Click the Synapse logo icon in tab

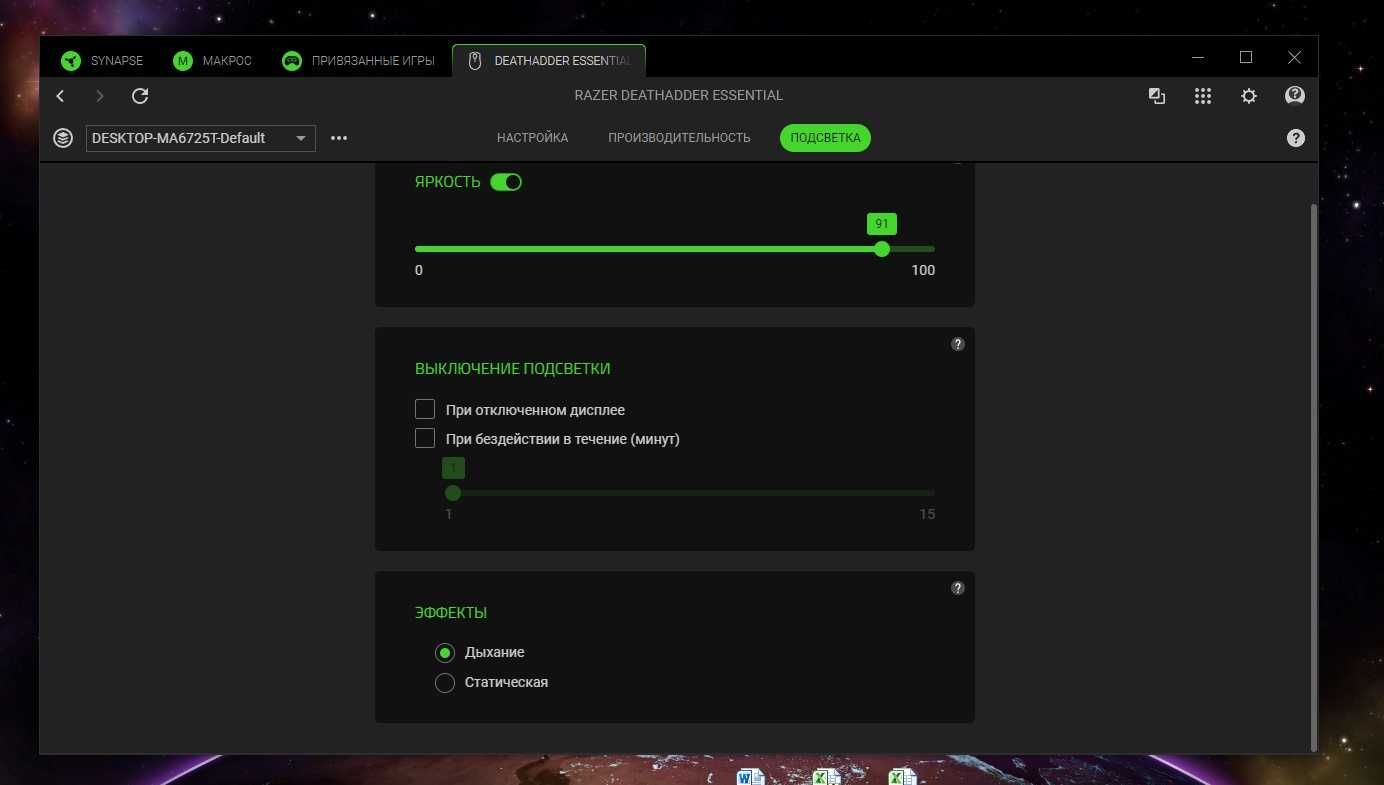(71, 61)
